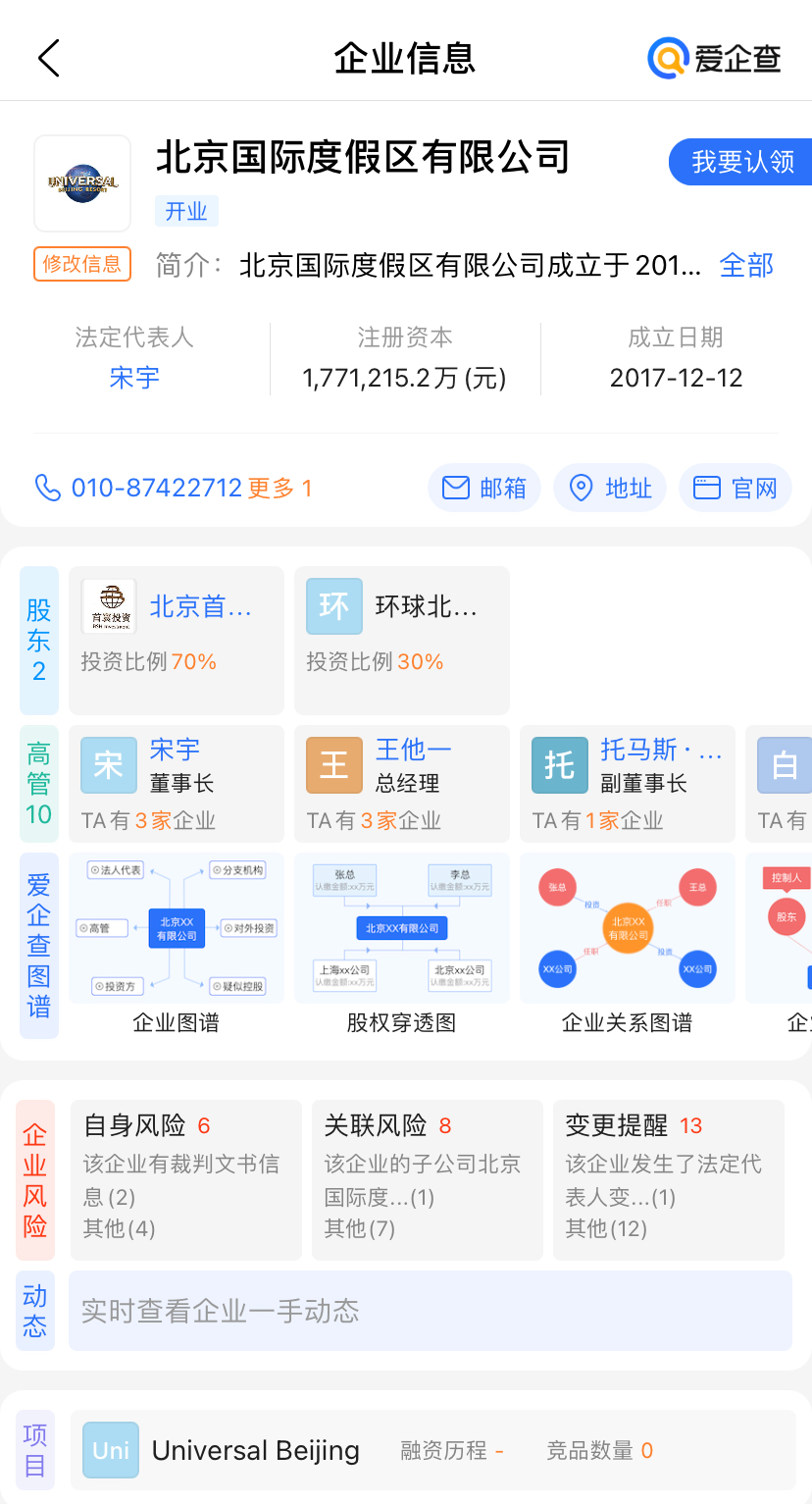Screen dimensions: 812x1504
Task: Tap the 地址 location button
Action: (x=610, y=488)
